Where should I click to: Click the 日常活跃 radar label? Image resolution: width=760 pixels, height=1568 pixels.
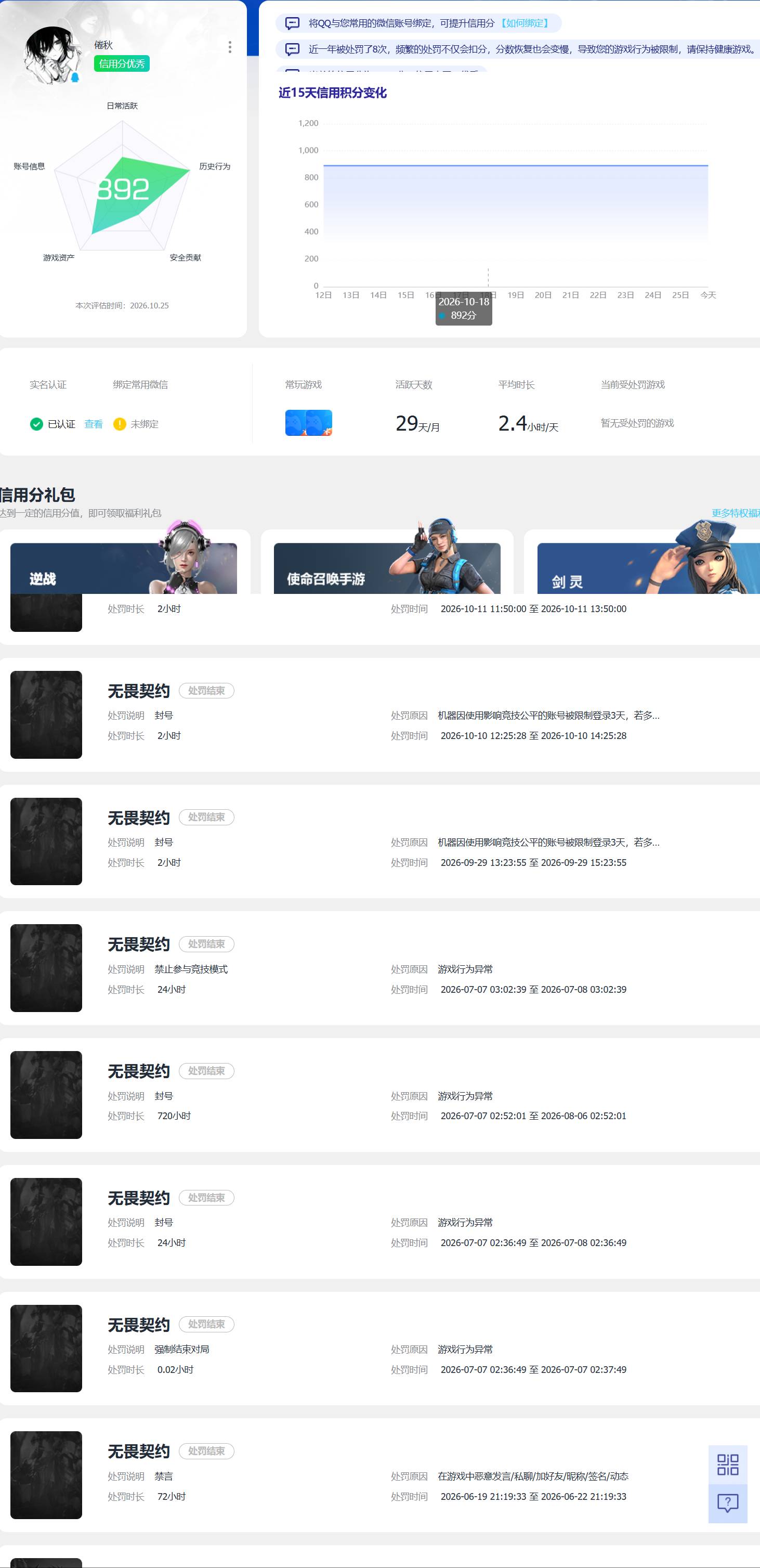(x=122, y=106)
